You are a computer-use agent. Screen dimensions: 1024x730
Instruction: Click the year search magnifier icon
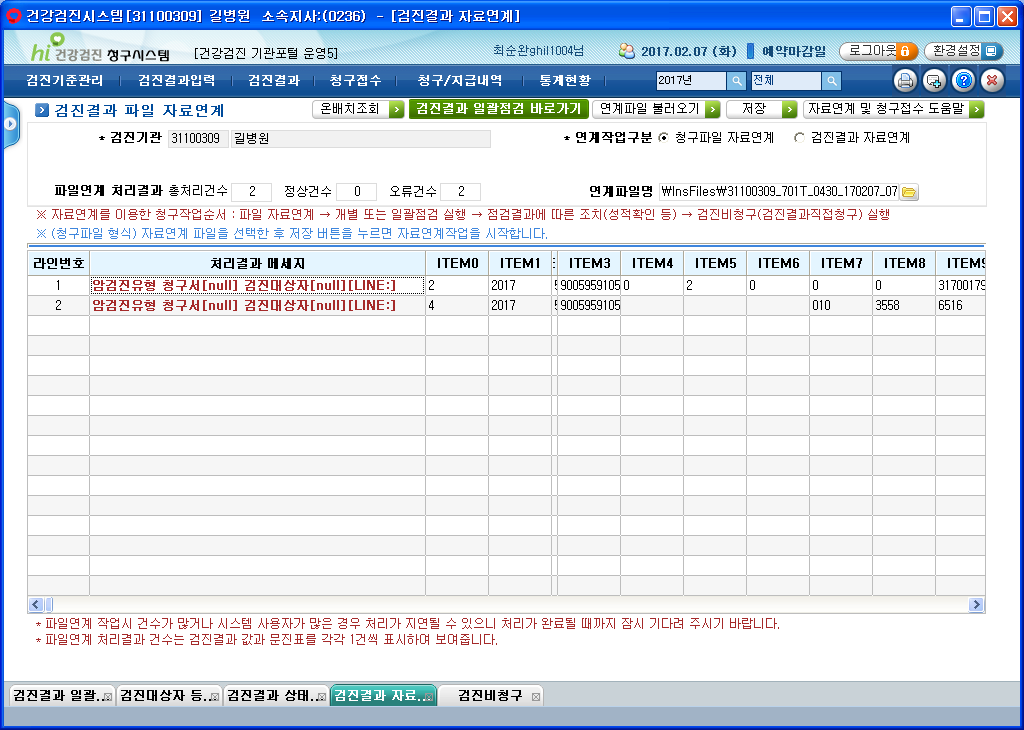tap(736, 81)
